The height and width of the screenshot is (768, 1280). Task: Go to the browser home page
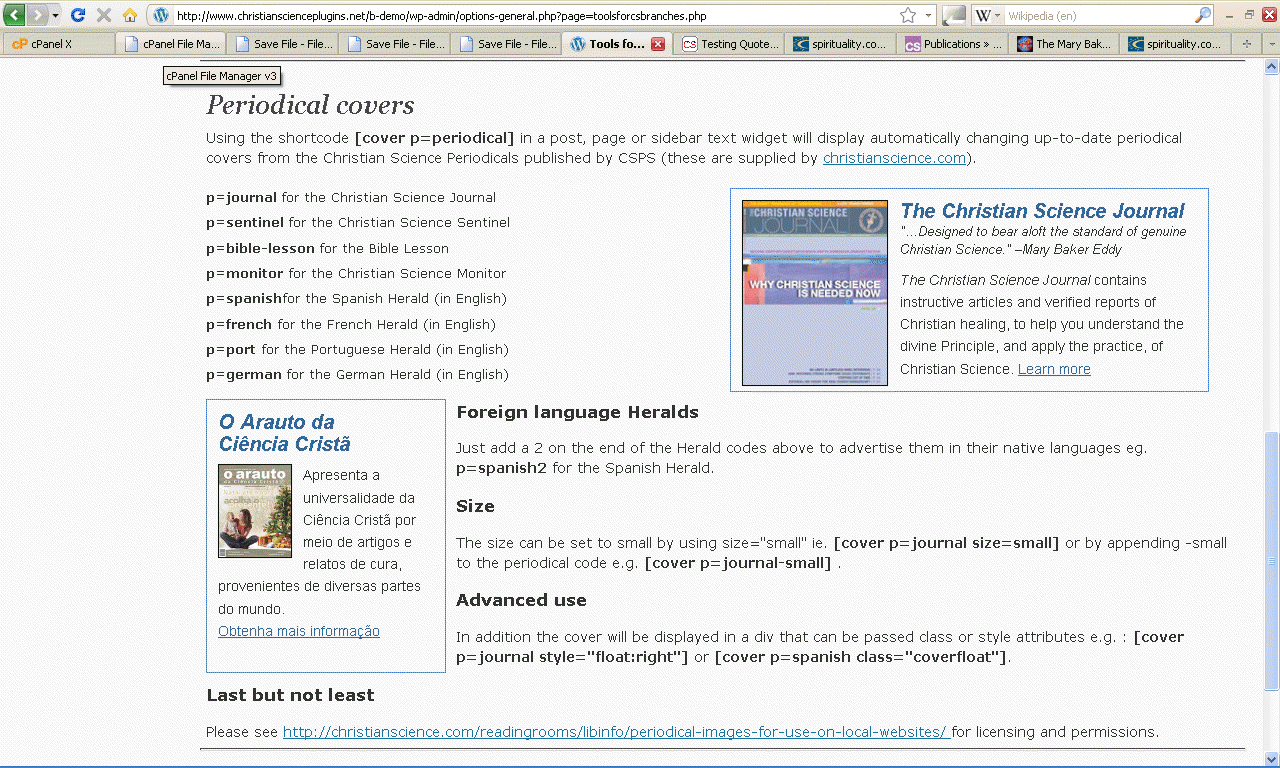coord(130,15)
